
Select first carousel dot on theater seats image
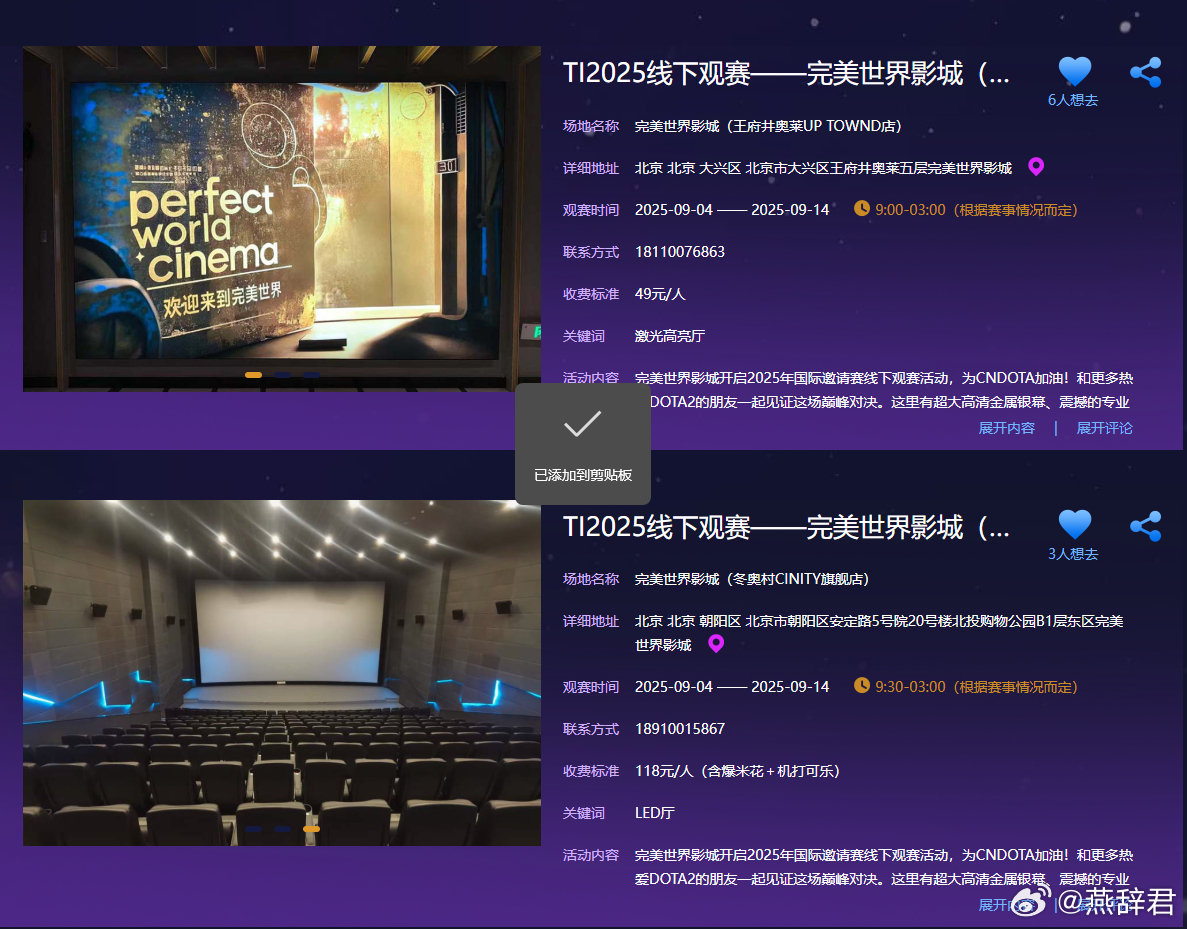pos(254,829)
